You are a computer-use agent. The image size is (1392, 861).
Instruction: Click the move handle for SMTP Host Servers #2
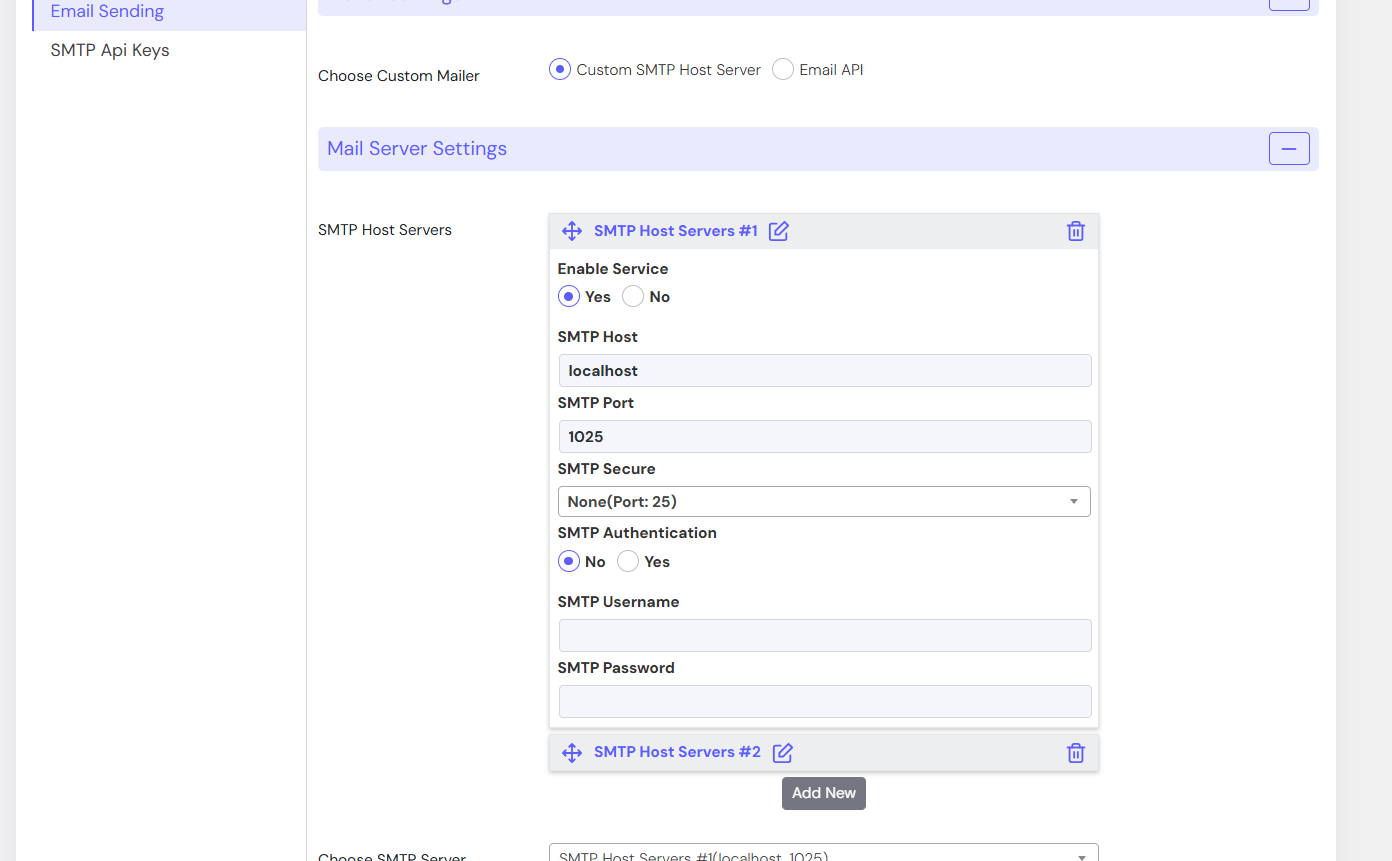pos(572,753)
